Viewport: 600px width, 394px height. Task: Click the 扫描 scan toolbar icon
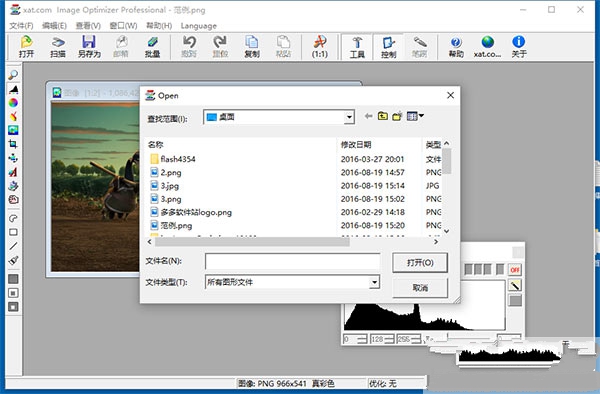coord(57,47)
